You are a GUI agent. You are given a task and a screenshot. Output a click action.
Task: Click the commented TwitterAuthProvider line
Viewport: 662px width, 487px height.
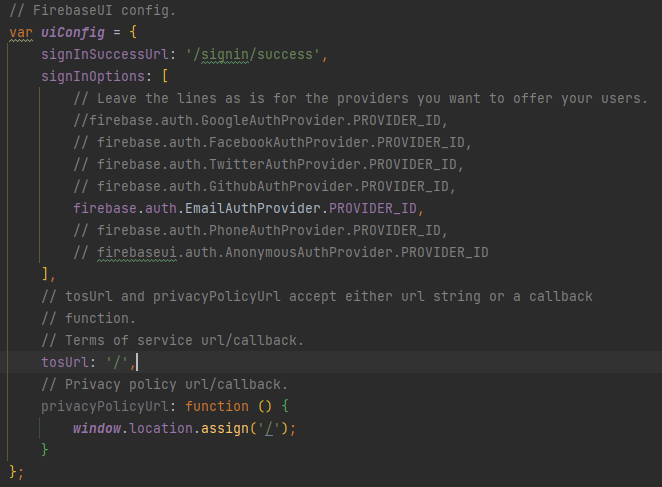(x=268, y=164)
